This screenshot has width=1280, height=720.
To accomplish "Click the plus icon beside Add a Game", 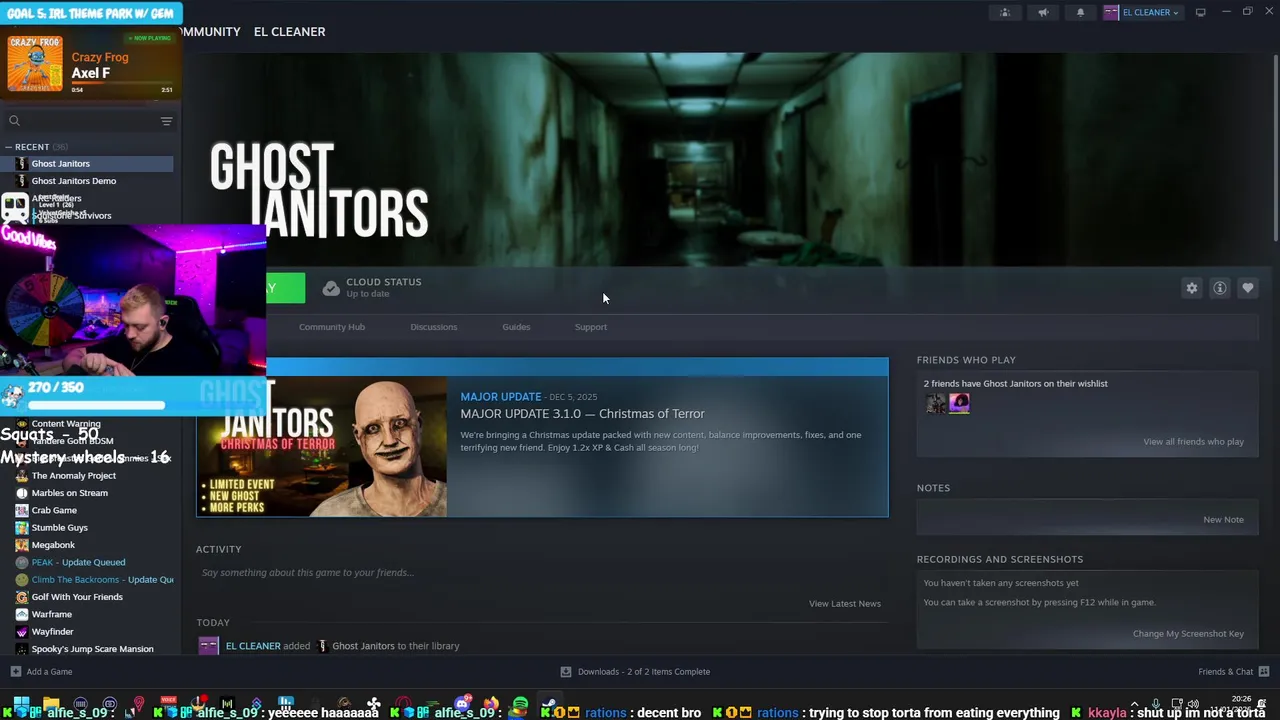I will click(15, 672).
